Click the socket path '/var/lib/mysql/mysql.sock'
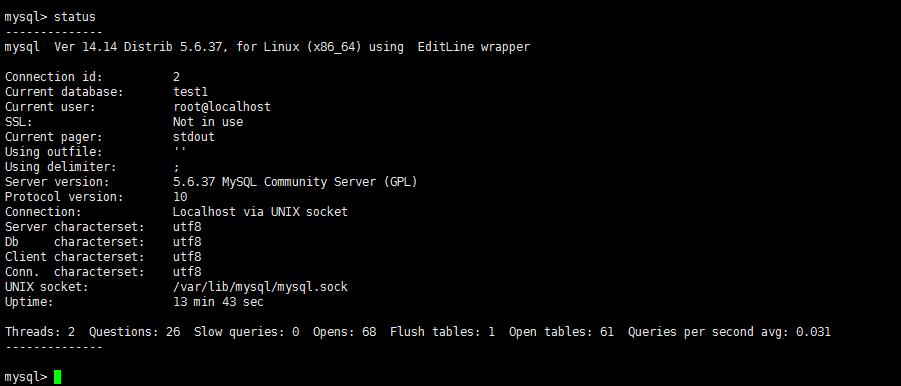This screenshot has height=386, width=901. click(260, 287)
